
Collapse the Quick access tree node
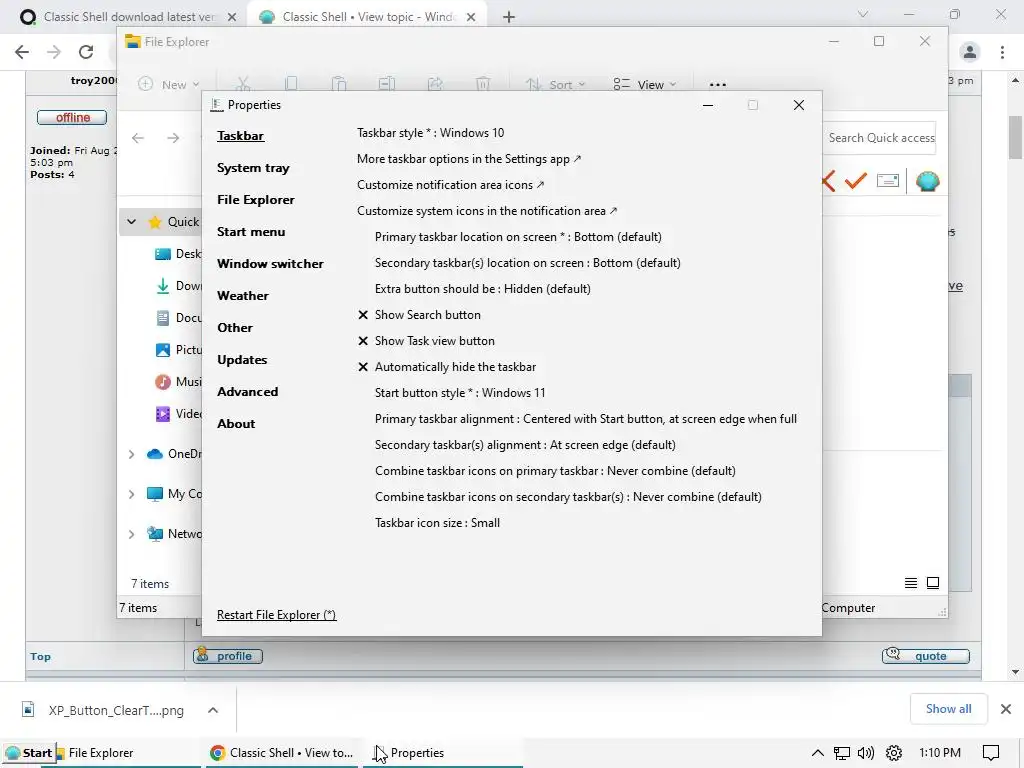click(x=131, y=222)
